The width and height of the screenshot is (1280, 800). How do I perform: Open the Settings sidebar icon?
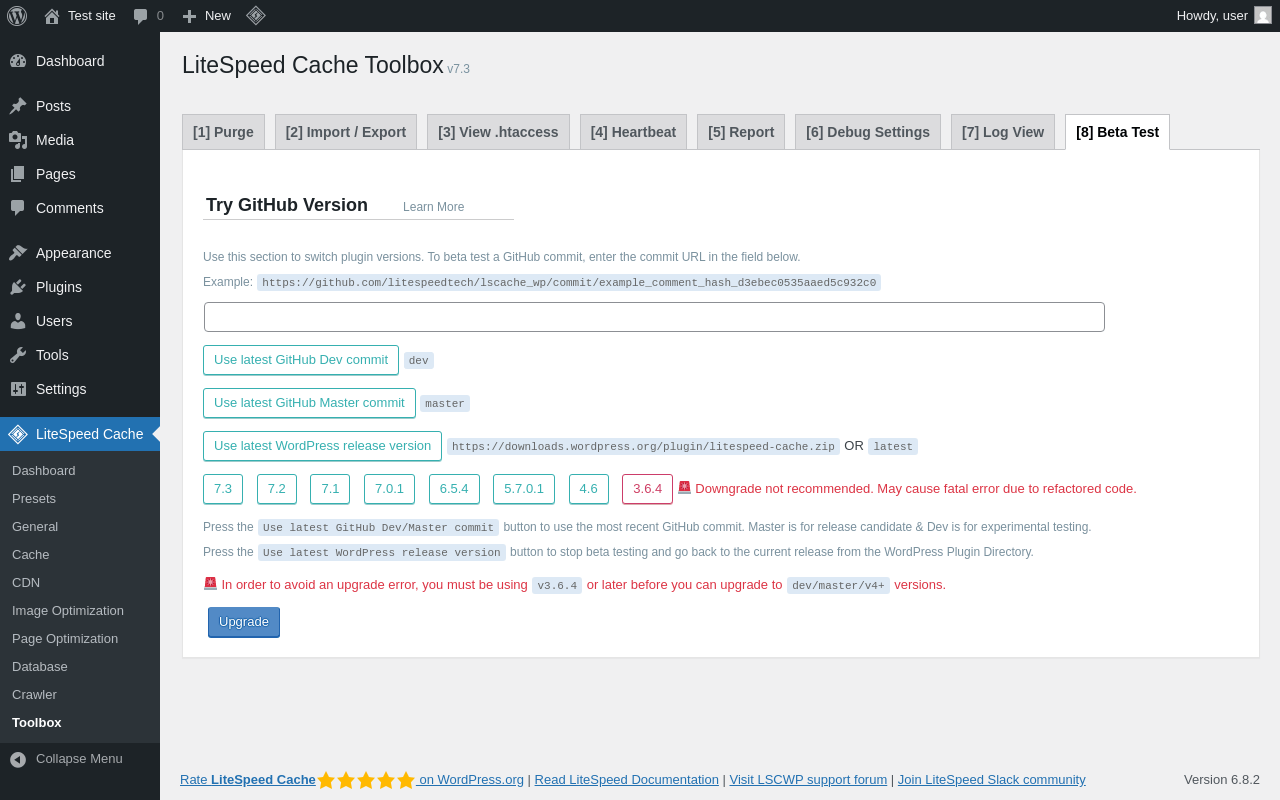[x=18, y=389]
